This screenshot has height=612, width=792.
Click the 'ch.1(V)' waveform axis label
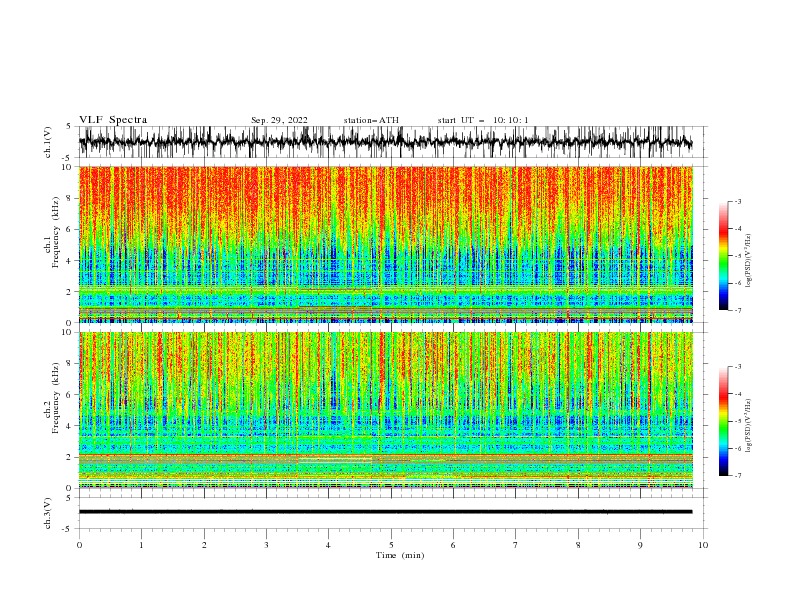[x=48, y=142]
